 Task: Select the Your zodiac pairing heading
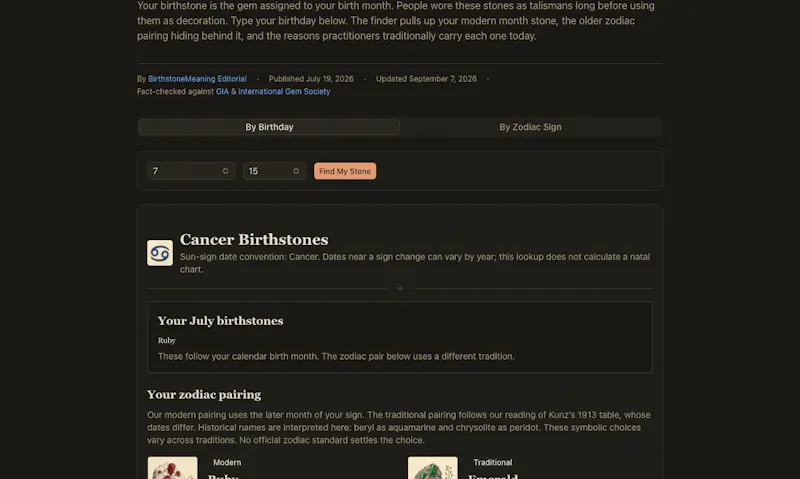tap(204, 394)
